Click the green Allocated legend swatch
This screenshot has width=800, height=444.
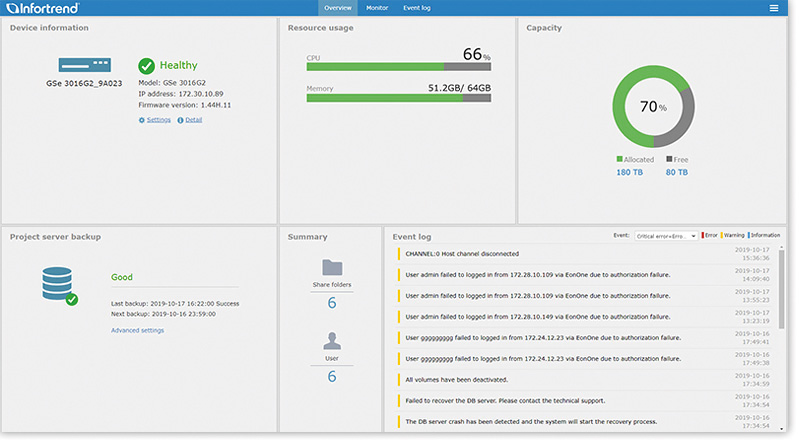(x=619, y=159)
